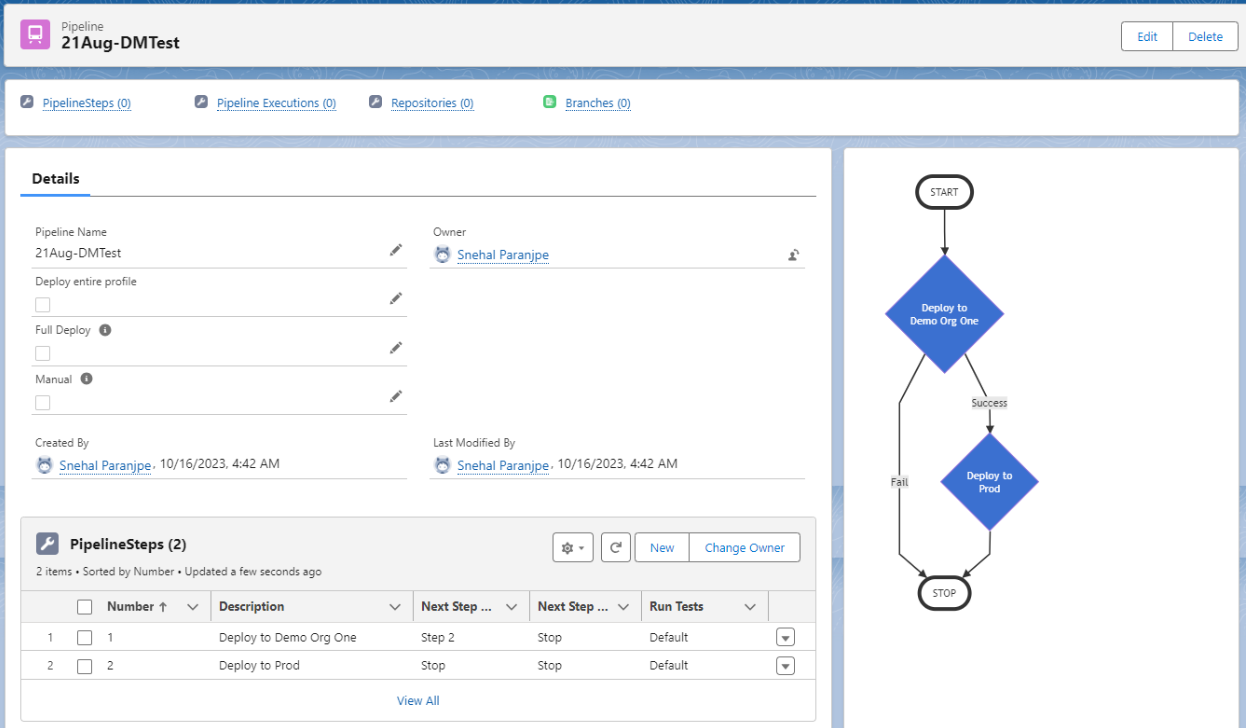Open Run Tests column dropdown
This screenshot has height=728, width=1246.
pos(750,607)
